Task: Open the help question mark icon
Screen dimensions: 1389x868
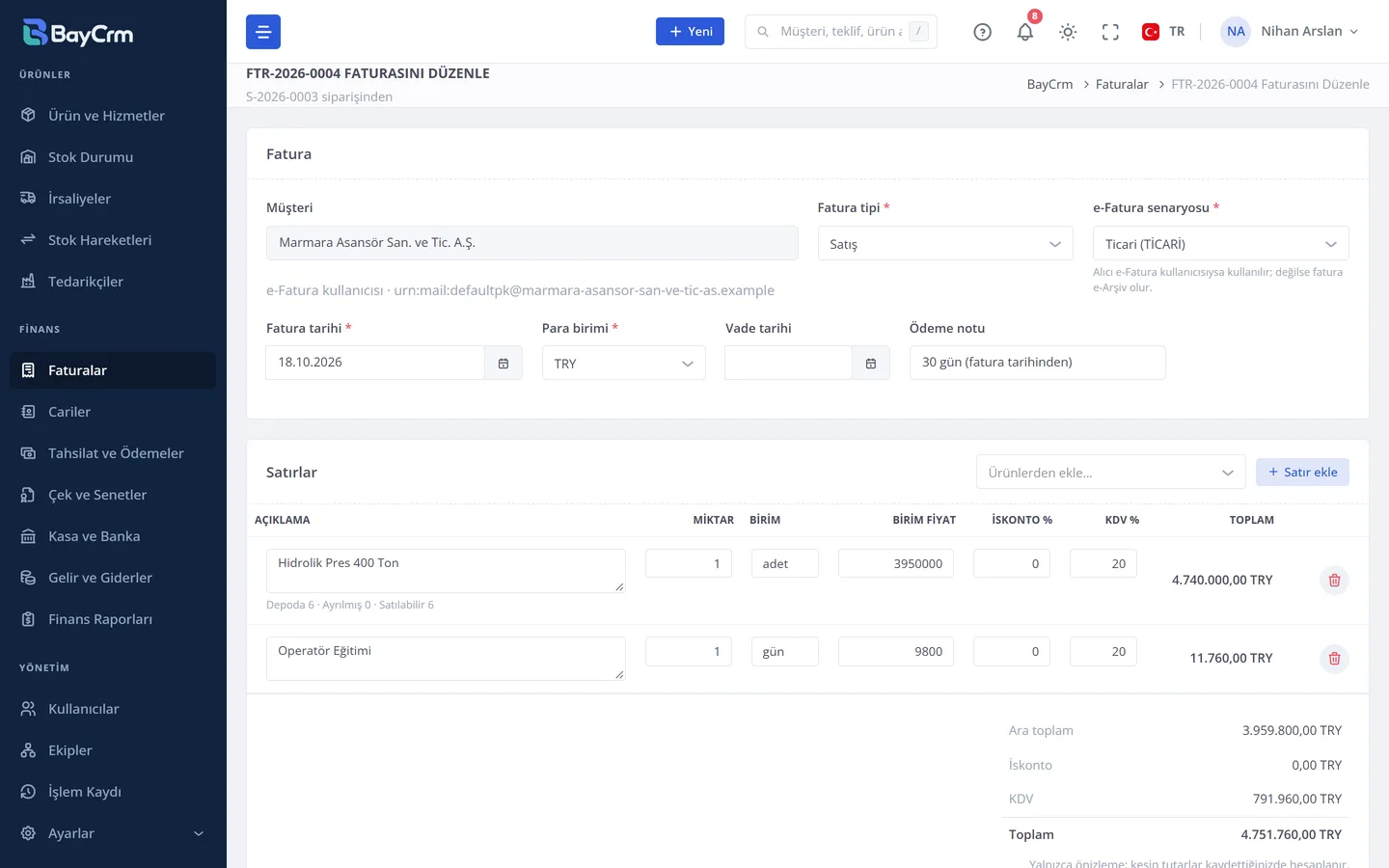Action: pos(983,32)
